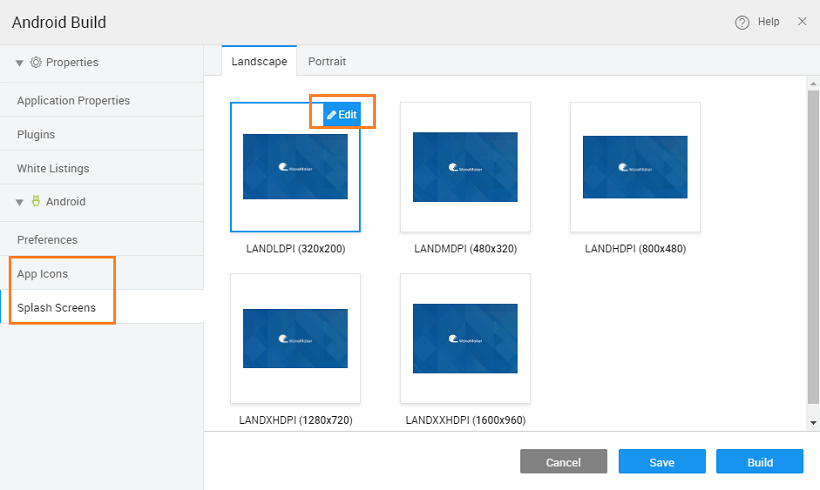Select the LANDMDPI (480x320) thumbnail
820x490 pixels.
(465, 167)
